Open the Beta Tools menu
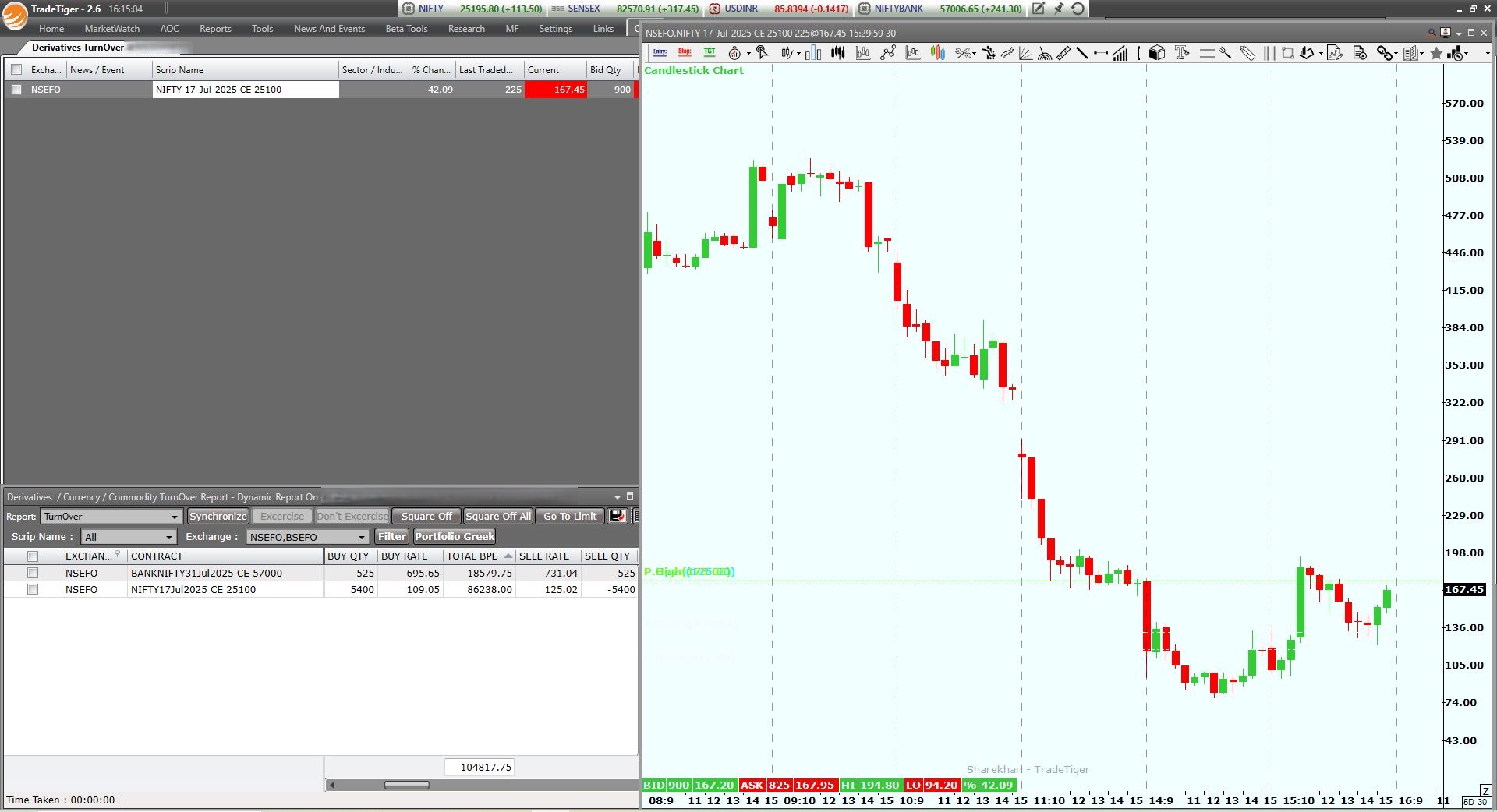This screenshot has width=1497, height=812. pyautogui.click(x=406, y=29)
